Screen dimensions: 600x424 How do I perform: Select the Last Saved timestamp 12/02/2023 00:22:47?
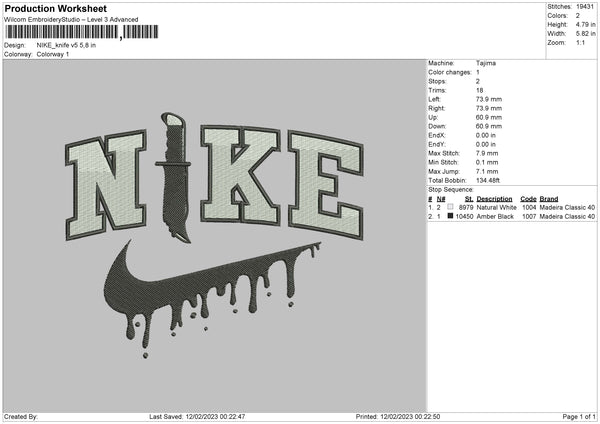click(x=215, y=417)
